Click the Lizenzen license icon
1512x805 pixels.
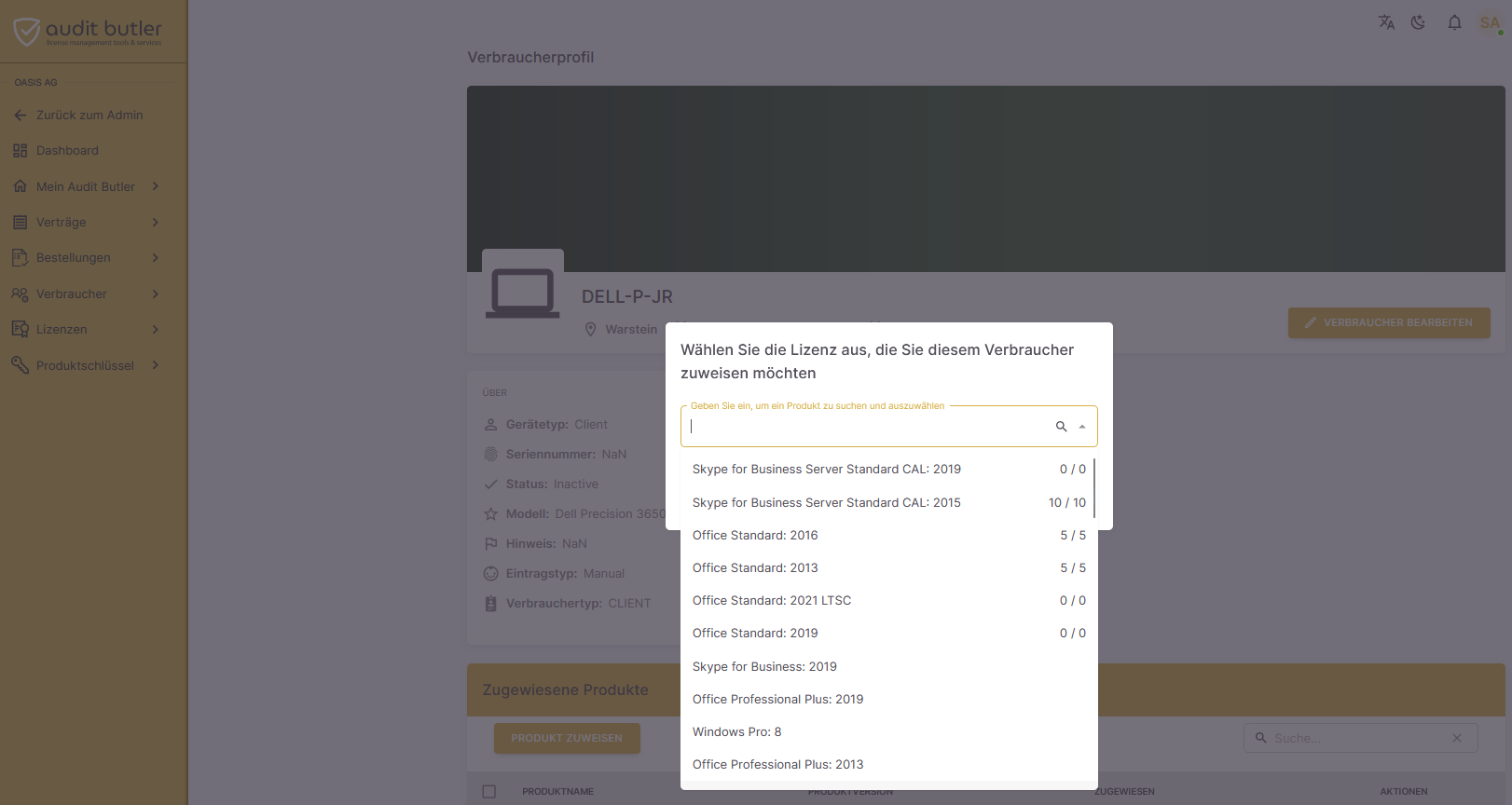[x=21, y=330]
